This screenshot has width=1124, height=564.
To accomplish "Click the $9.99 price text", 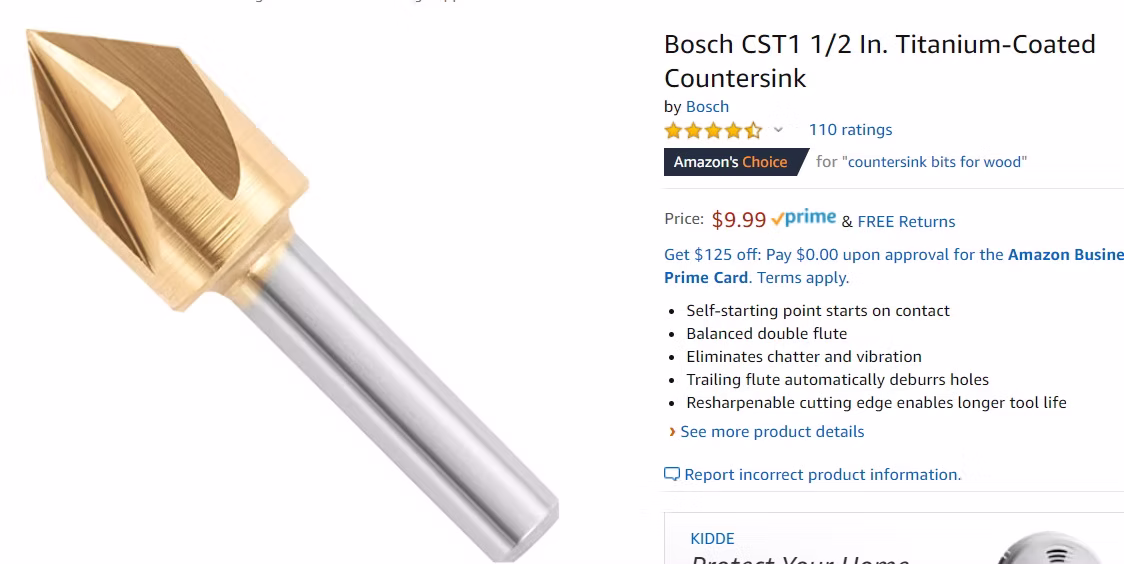I will pyautogui.click(x=739, y=220).
